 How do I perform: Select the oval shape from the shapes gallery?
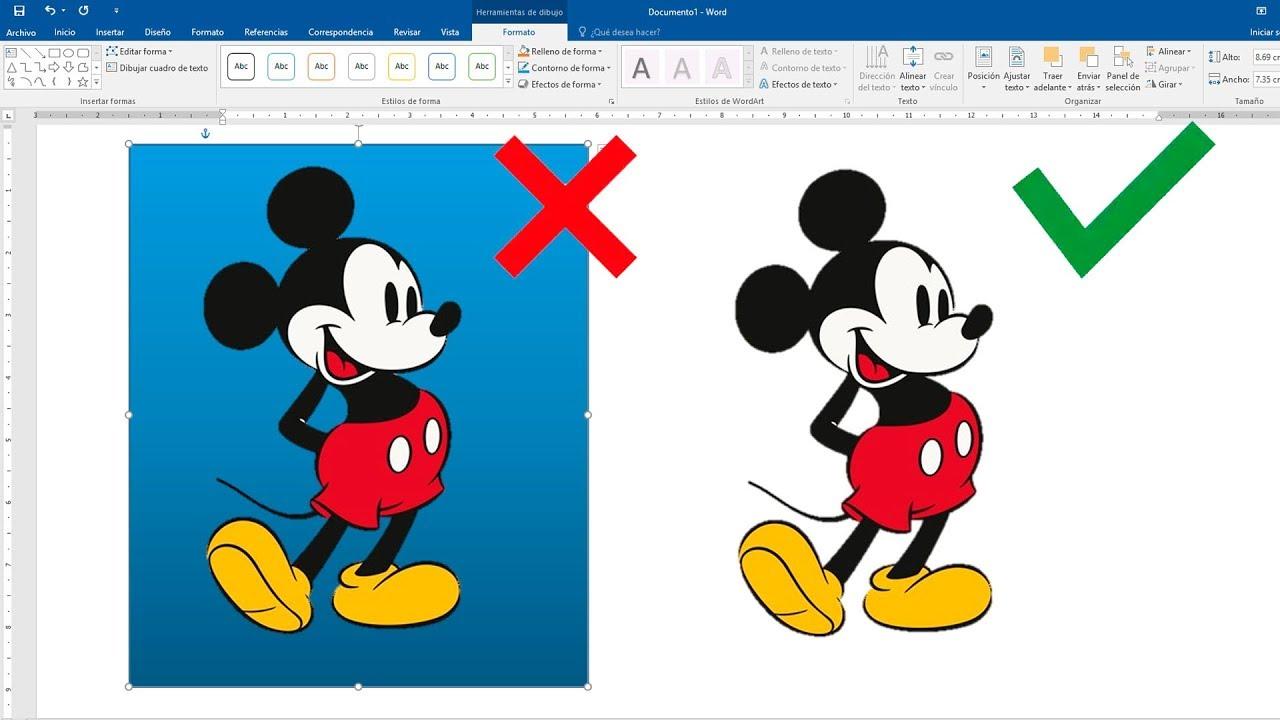point(70,53)
